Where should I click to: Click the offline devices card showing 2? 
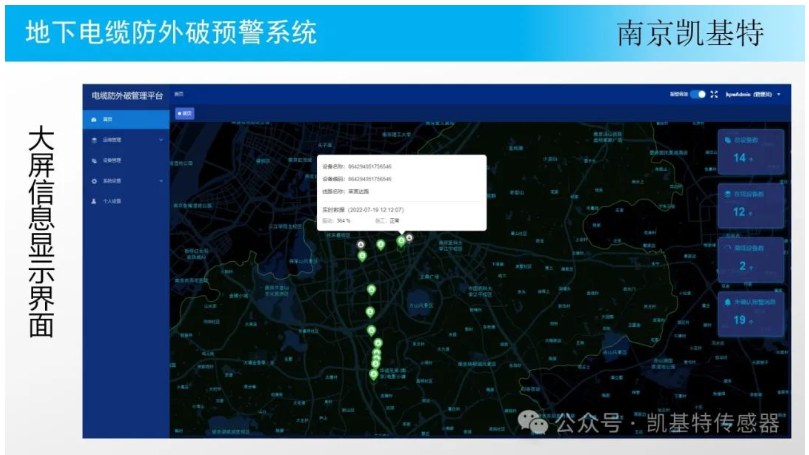[x=749, y=258]
